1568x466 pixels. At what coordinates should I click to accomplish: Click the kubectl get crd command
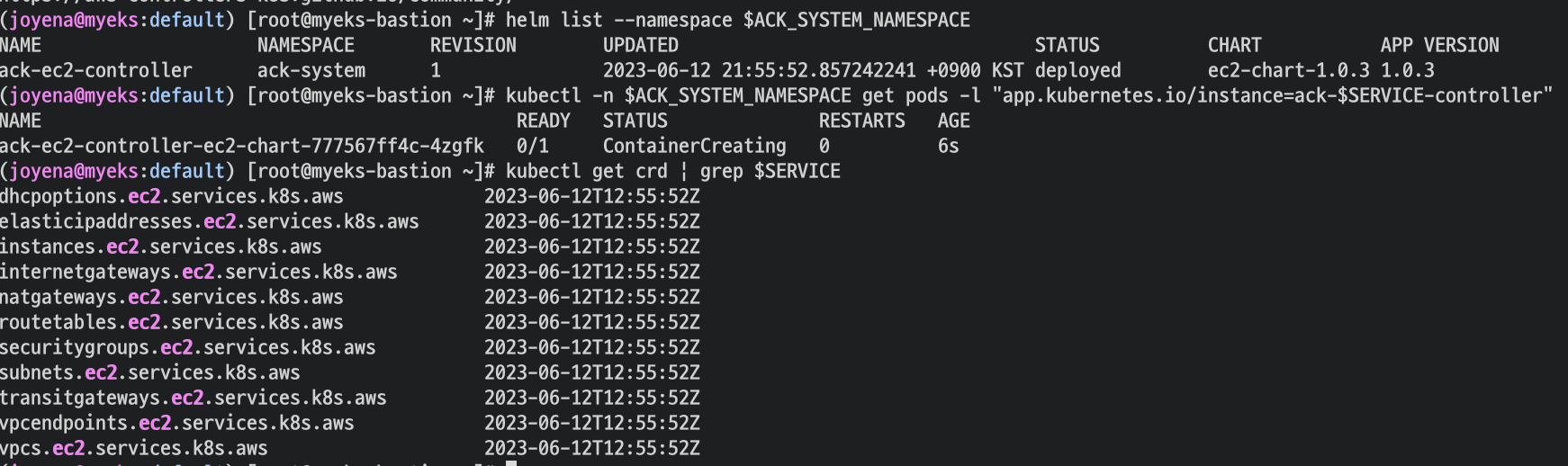pyautogui.click(x=672, y=171)
